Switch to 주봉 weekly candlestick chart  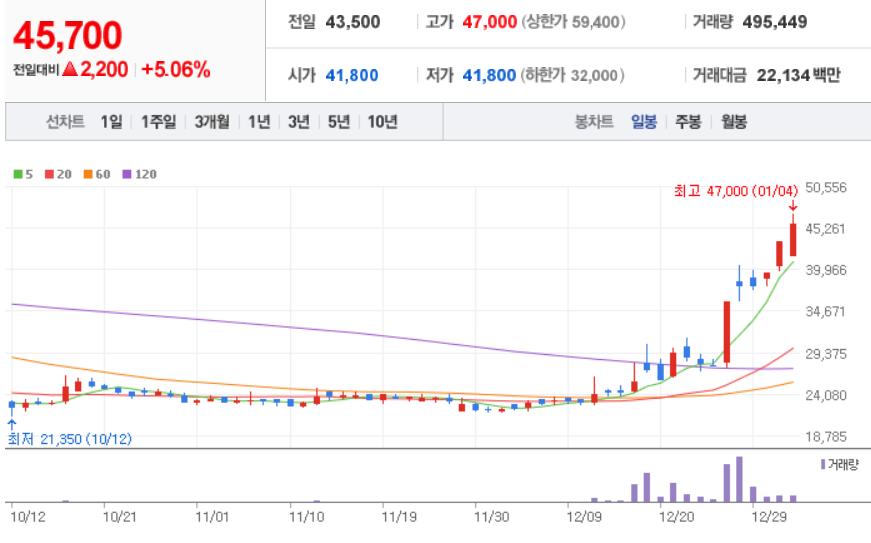coord(688,122)
